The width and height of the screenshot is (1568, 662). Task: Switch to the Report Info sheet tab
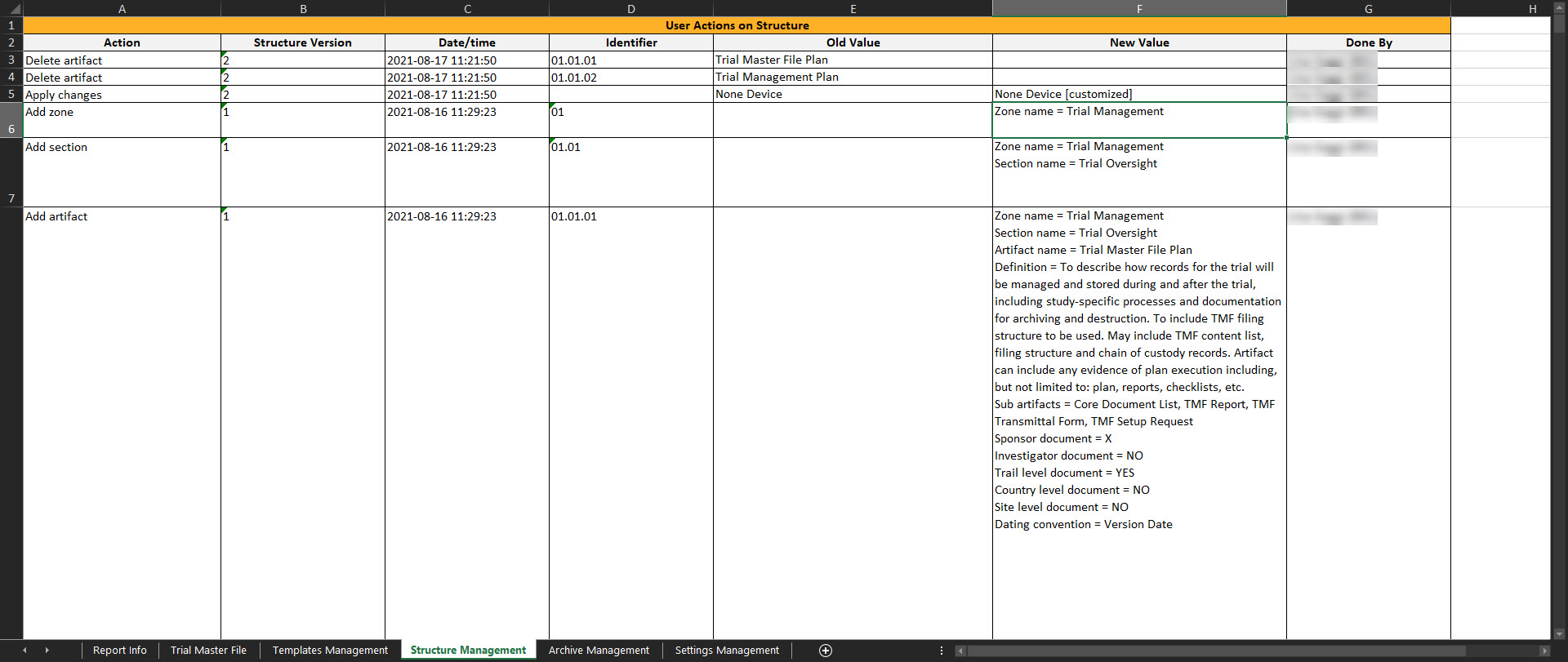coord(119,651)
